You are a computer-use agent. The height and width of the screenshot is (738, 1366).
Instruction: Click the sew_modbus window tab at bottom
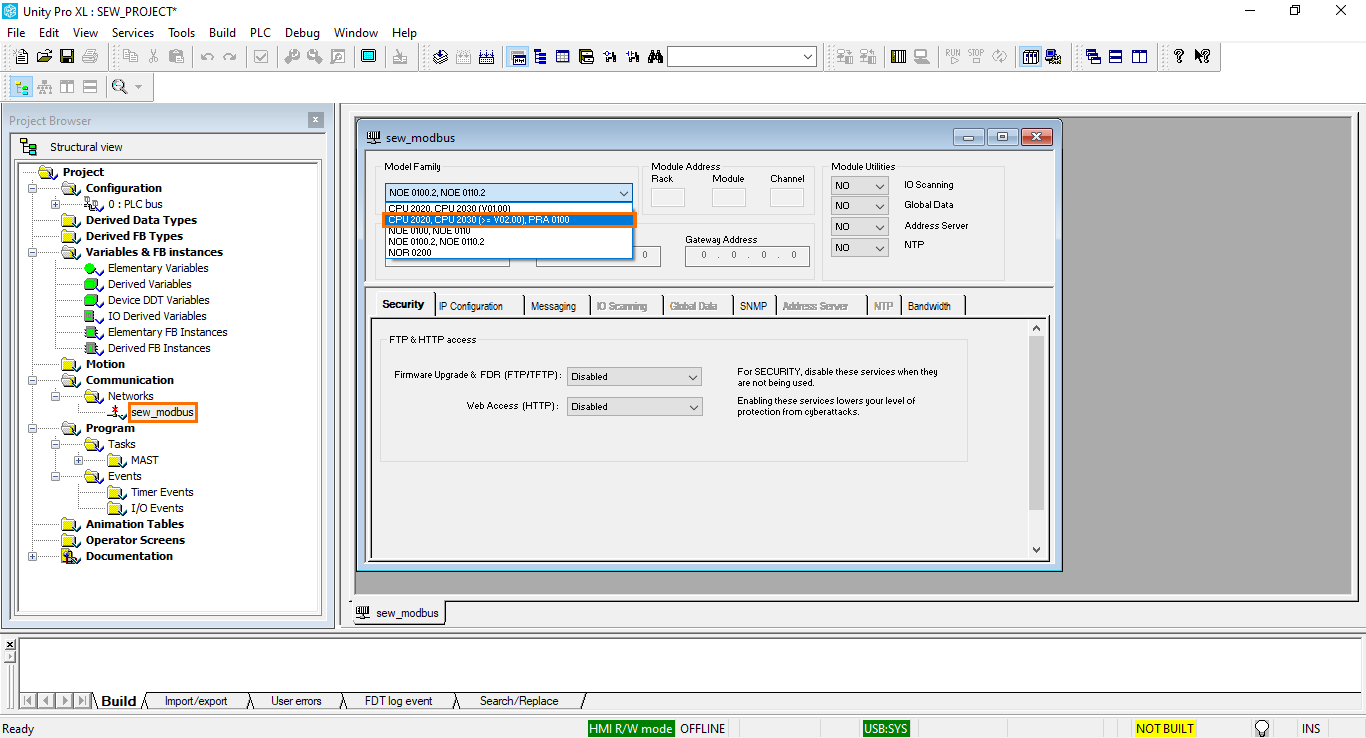(x=400, y=613)
